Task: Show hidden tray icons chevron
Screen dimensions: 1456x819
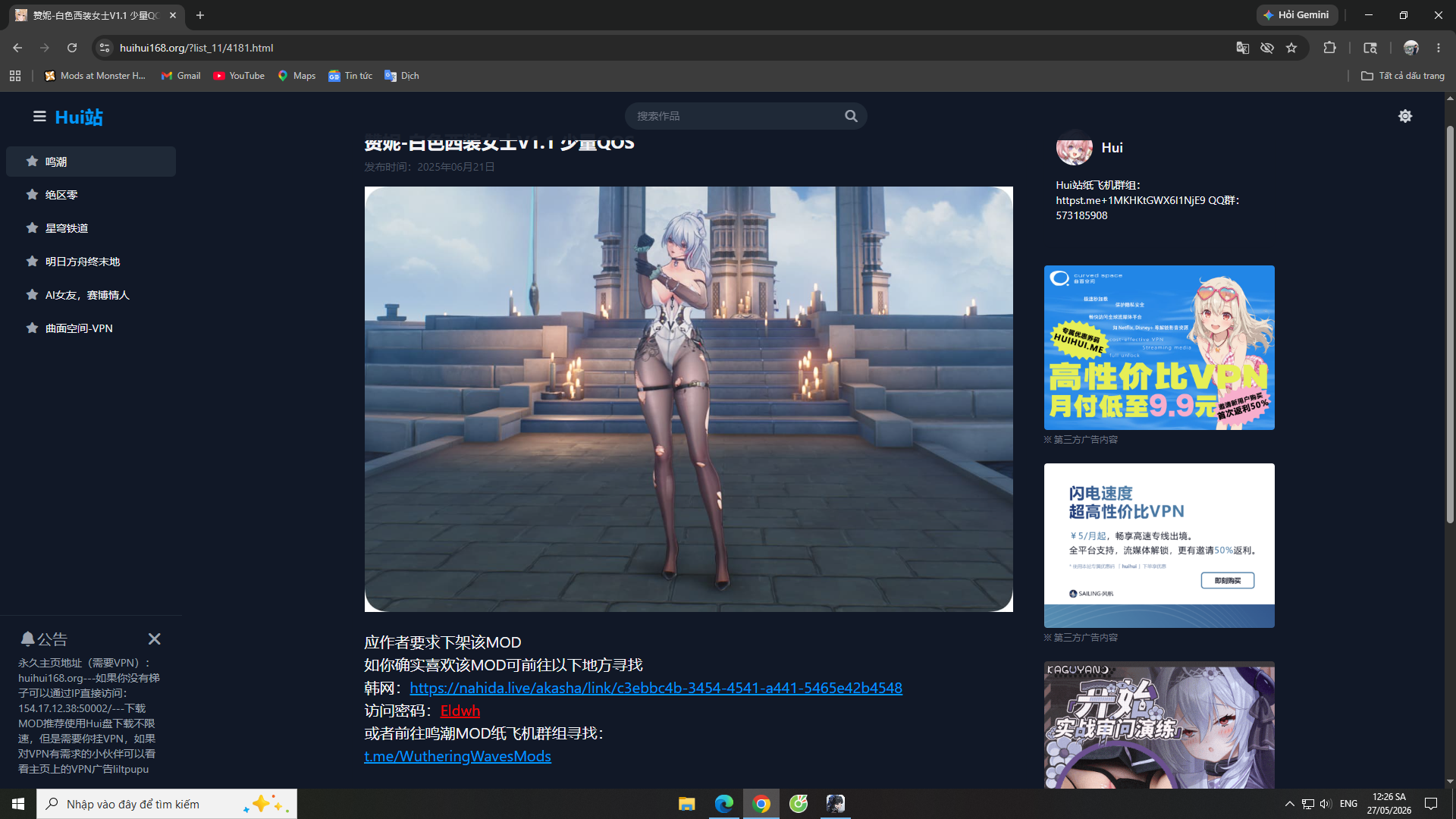Action: tap(1289, 804)
